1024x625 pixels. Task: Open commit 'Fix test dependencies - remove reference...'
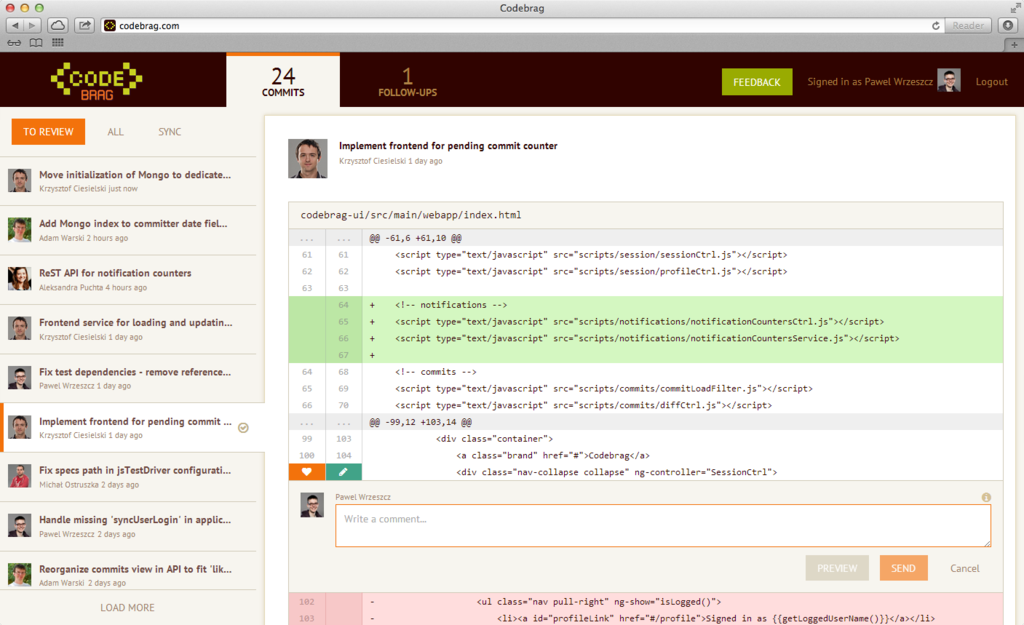coord(128,379)
